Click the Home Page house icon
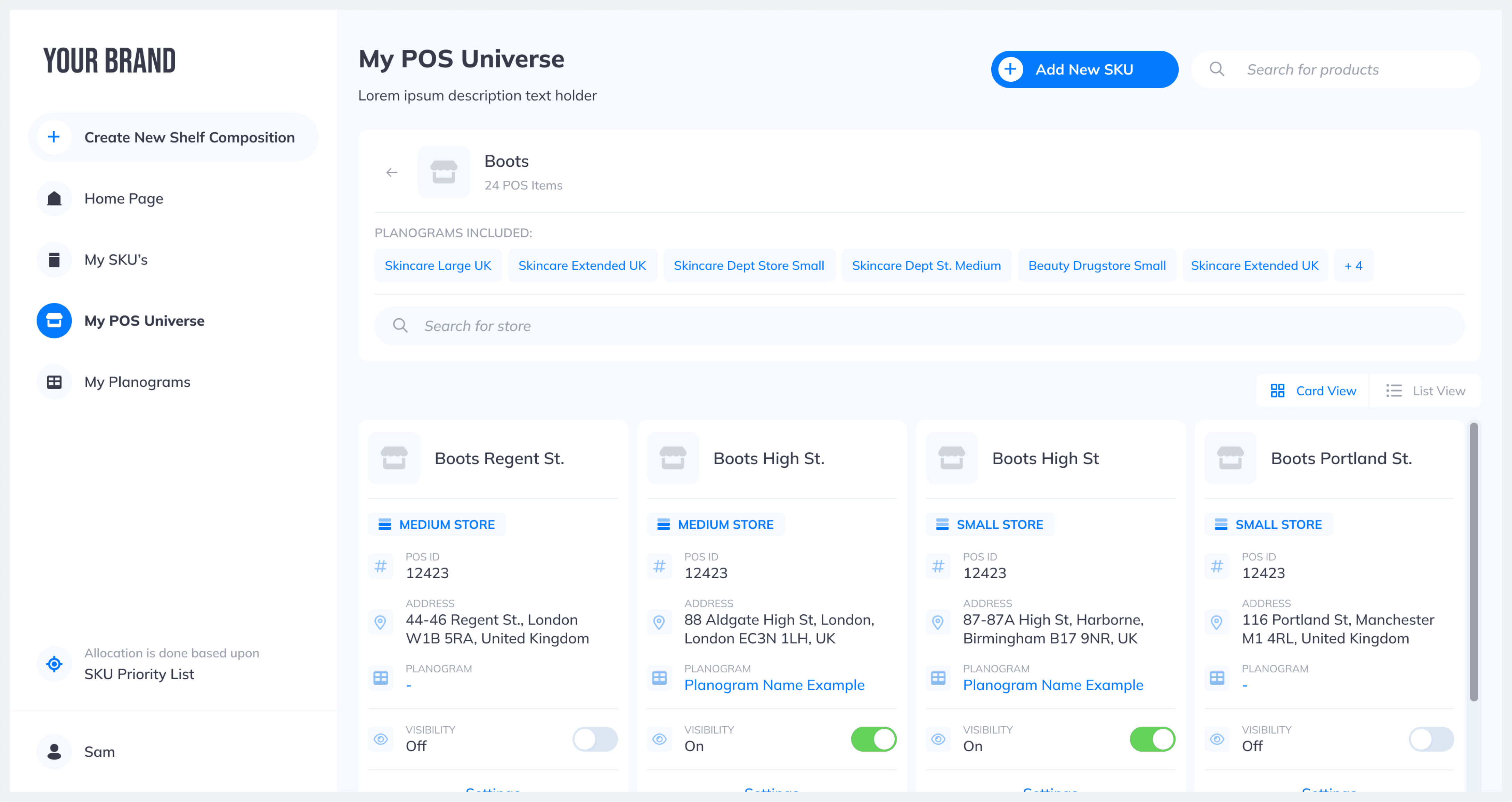This screenshot has height=802, width=1512. click(x=54, y=198)
